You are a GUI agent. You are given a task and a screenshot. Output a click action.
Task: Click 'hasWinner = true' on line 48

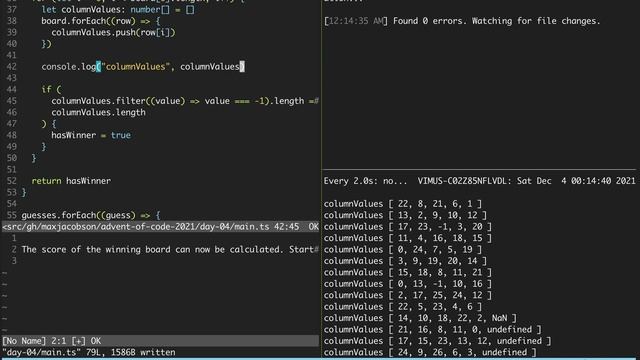[91, 135]
